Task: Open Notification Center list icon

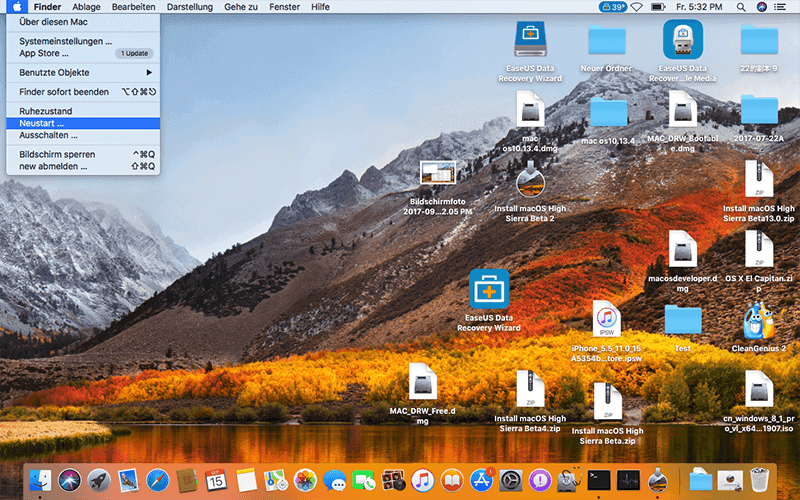Action: [x=780, y=7]
